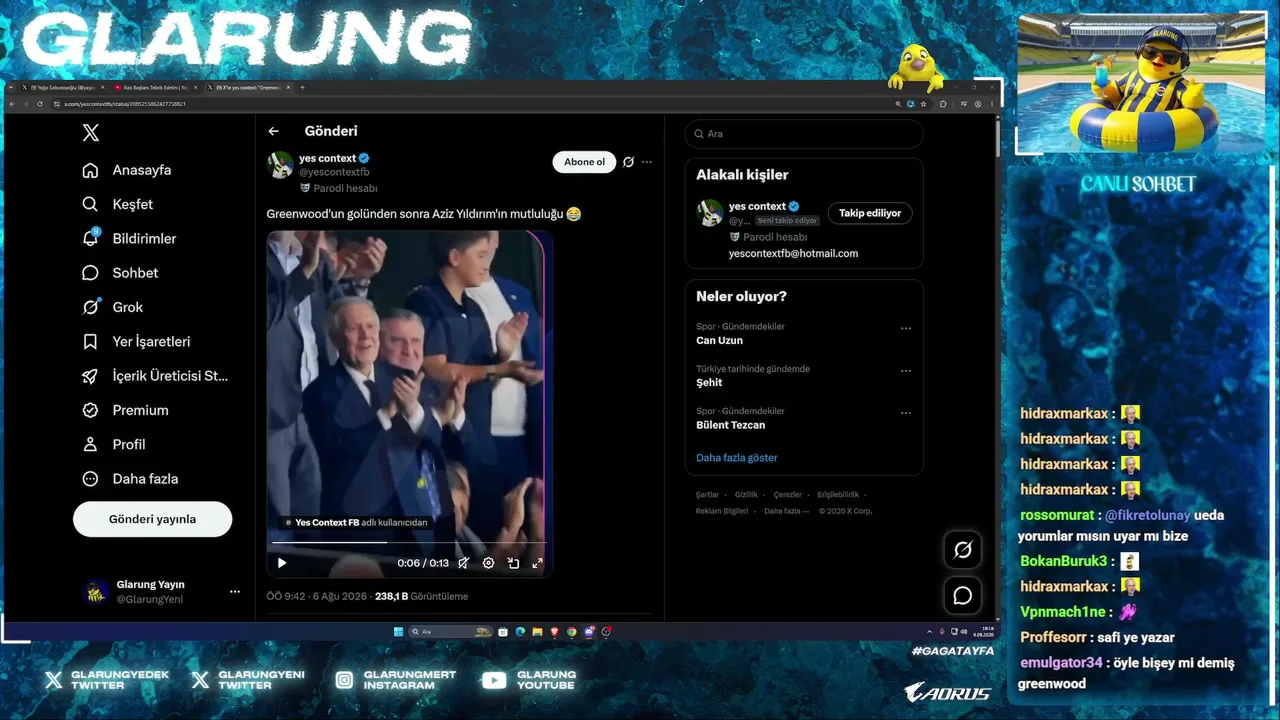Screen dimensions: 1280x720
Task: Click the chat username emulgator34
Action: click(1061, 663)
